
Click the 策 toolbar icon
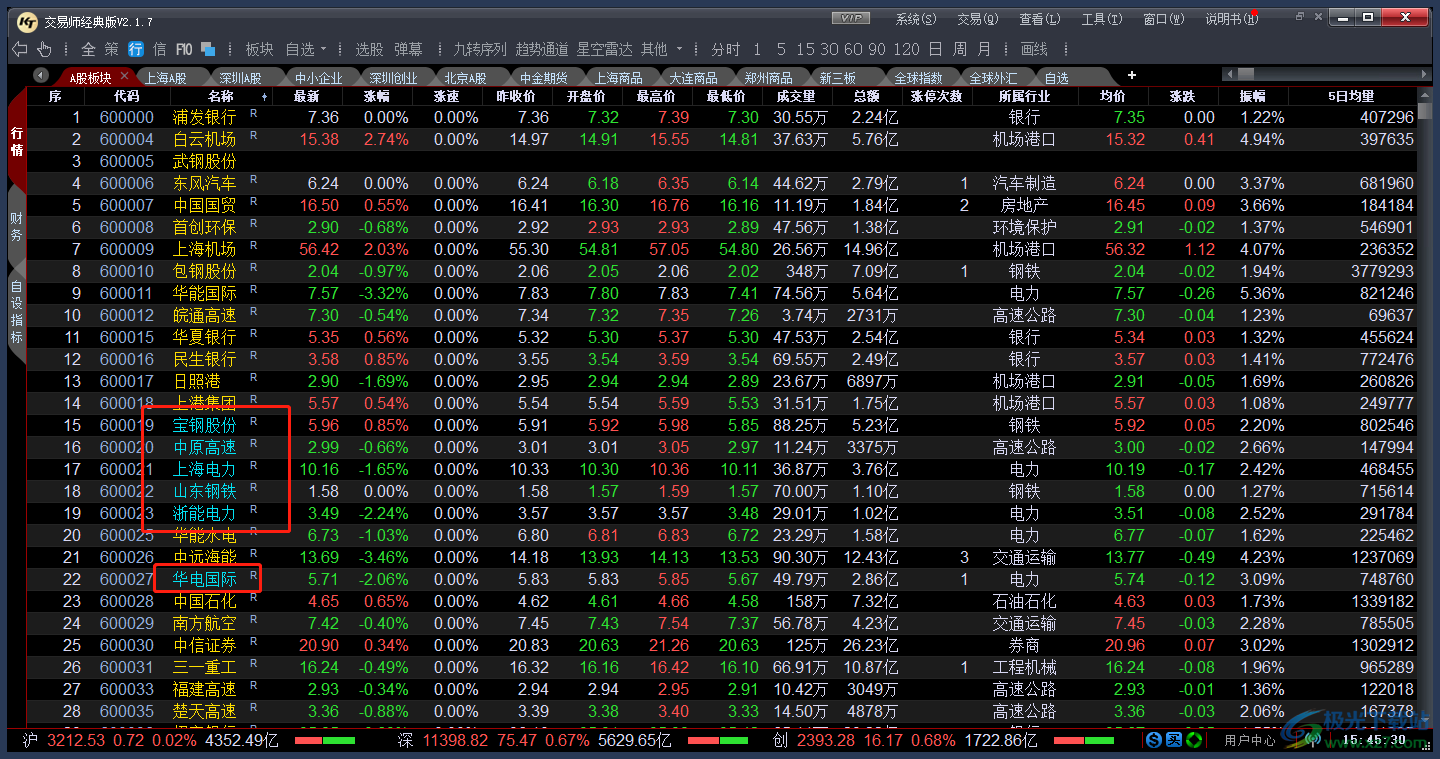click(111, 49)
